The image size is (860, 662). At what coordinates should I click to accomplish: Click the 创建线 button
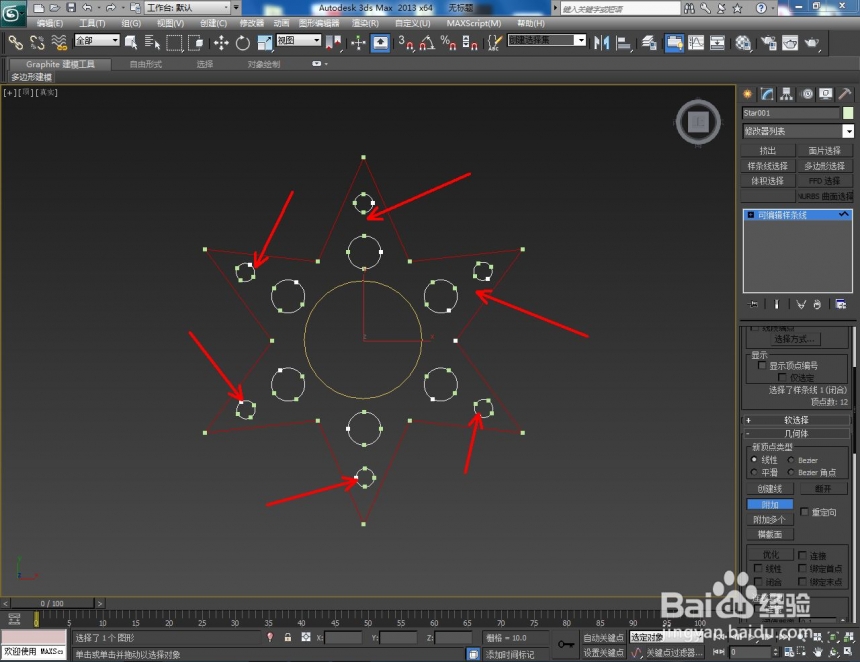point(770,489)
